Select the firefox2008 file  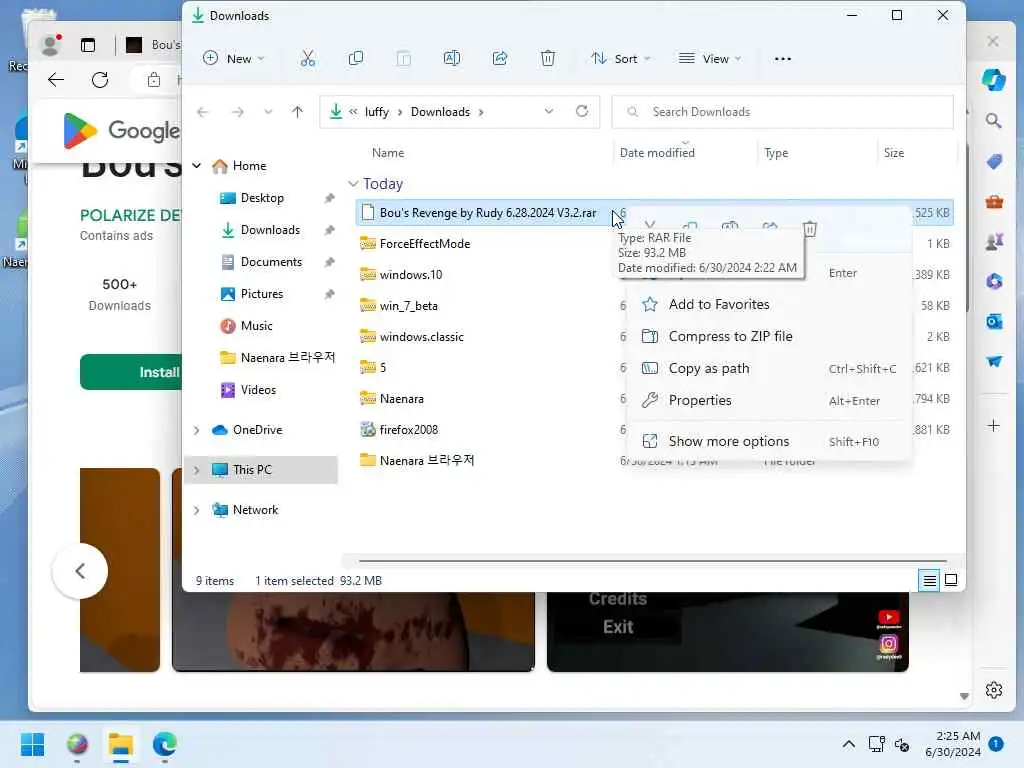pyautogui.click(x=409, y=430)
